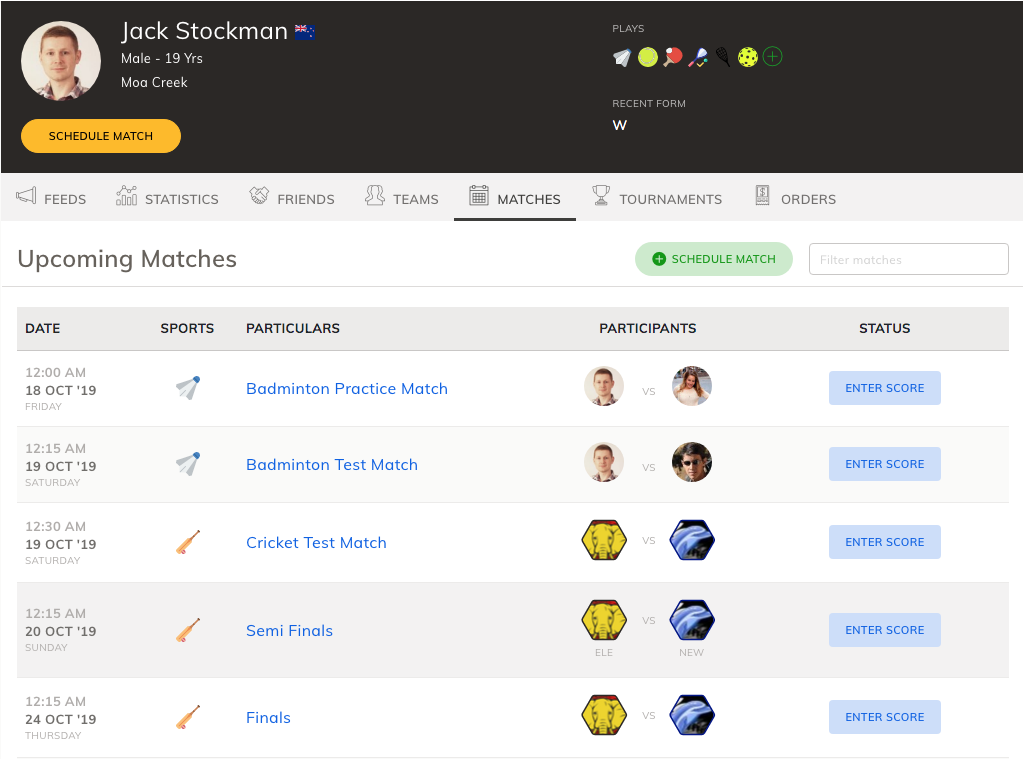Click the green Schedule Match button
The width and height of the screenshot is (1023, 759).
tap(714, 259)
